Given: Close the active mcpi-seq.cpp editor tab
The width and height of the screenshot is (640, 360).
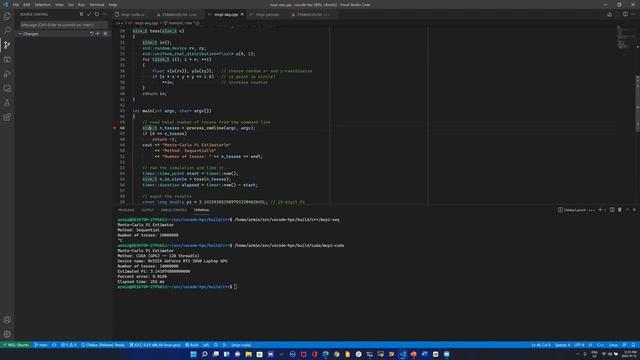Looking at the screenshot, I should pos(242,14).
